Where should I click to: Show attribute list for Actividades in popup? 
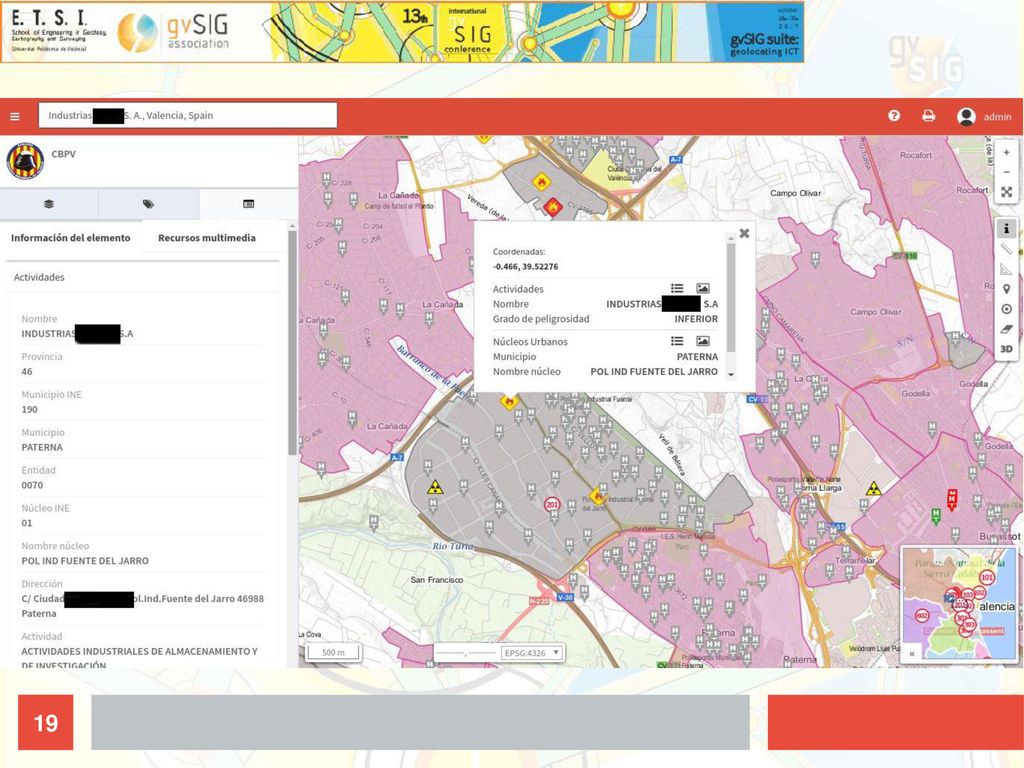click(677, 288)
